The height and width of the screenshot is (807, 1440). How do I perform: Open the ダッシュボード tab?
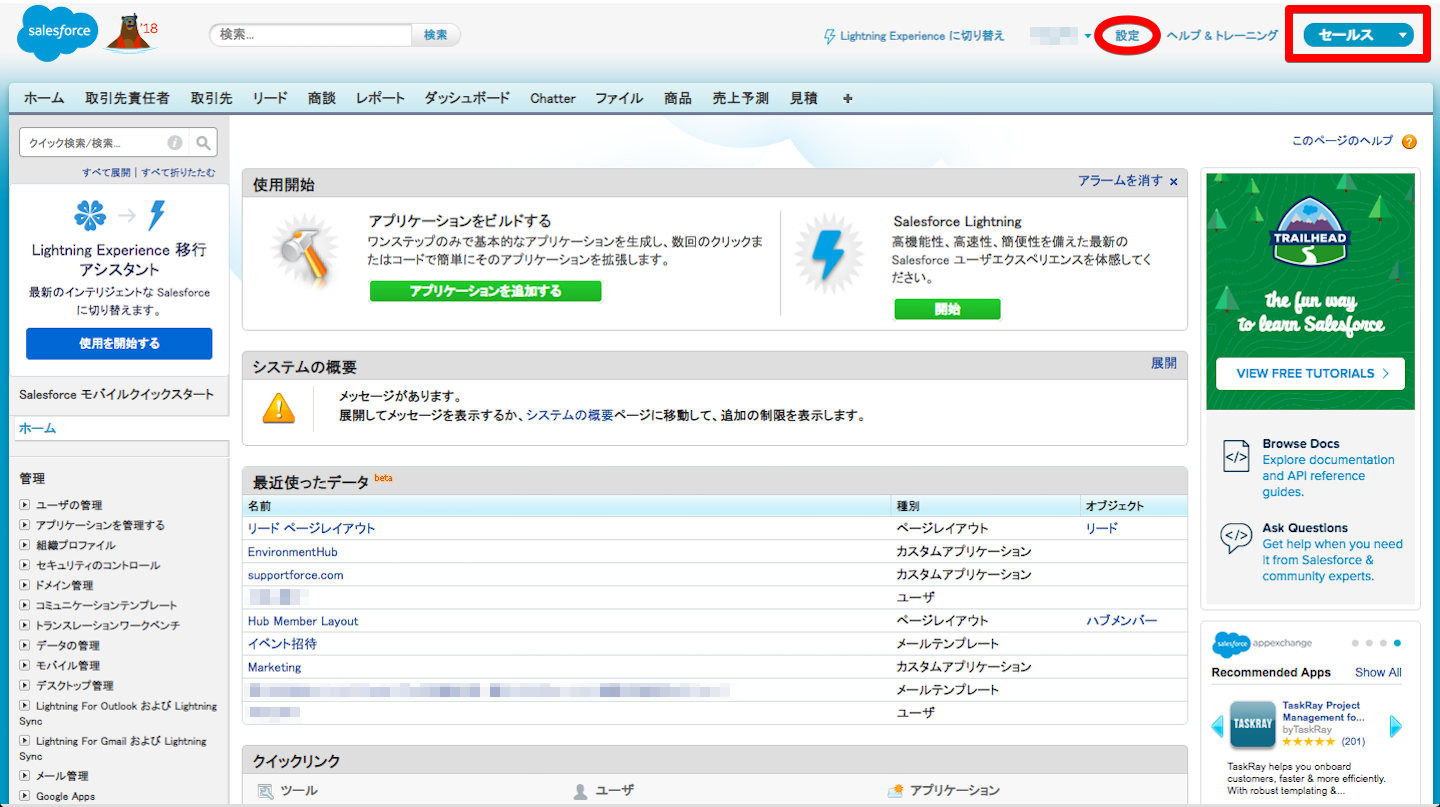click(x=467, y=98)
